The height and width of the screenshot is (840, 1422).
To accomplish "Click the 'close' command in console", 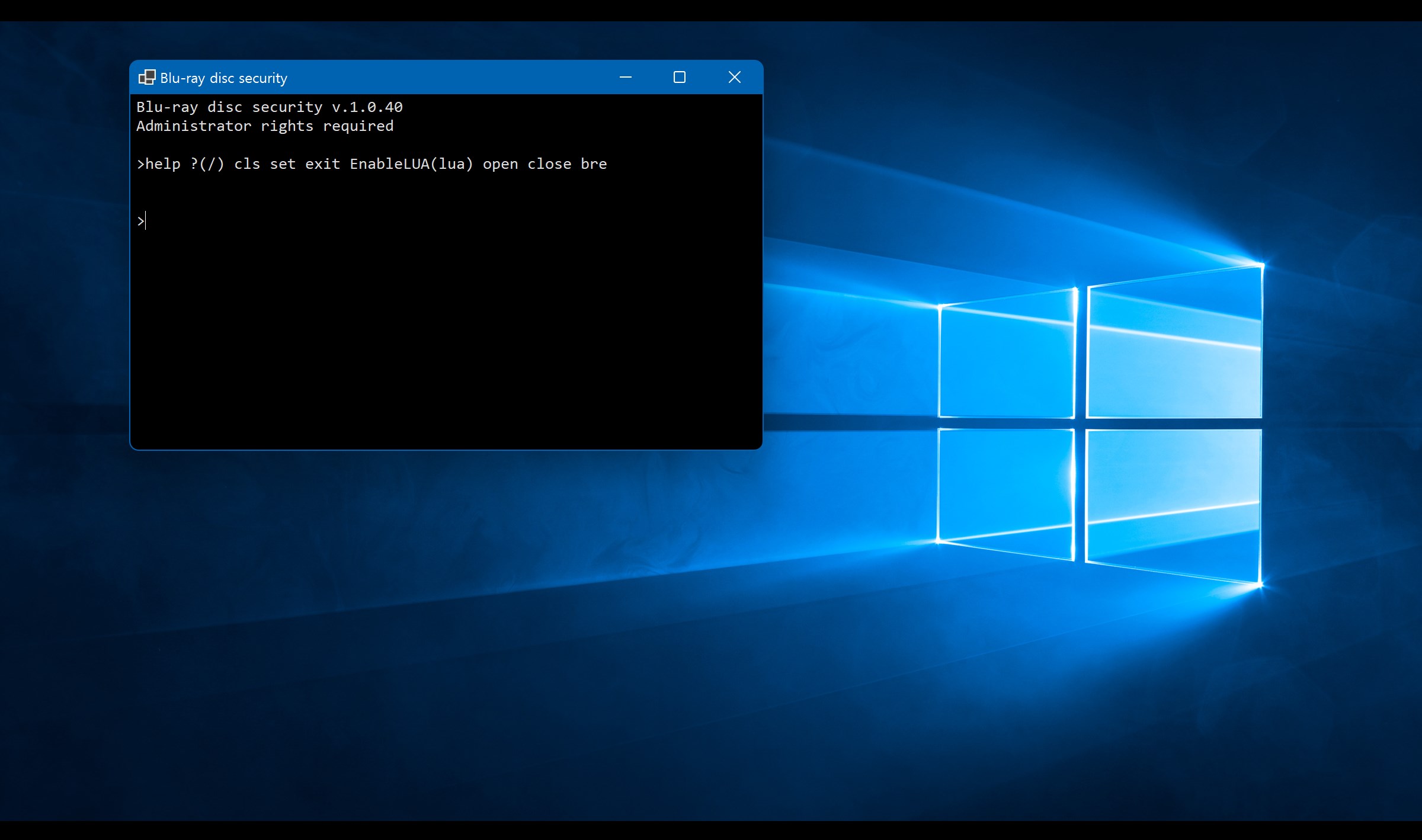I will pos(549,164).
